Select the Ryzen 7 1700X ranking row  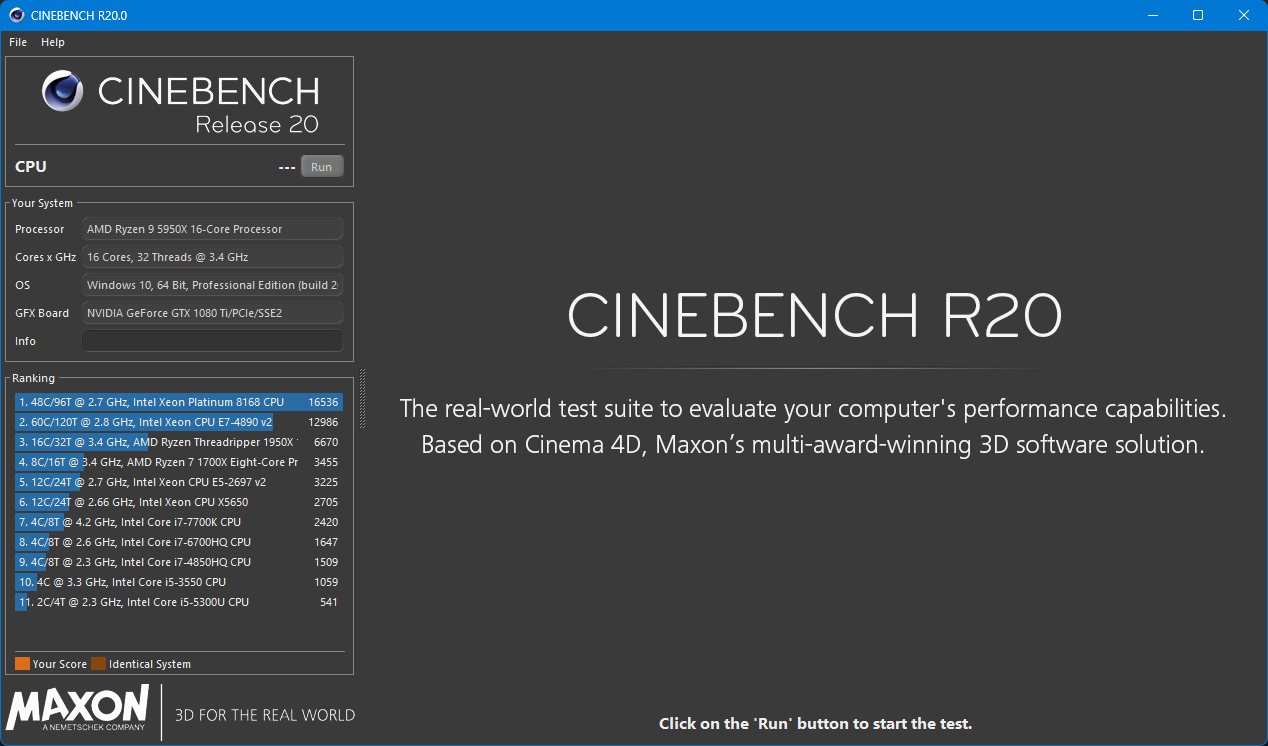[x=178, y=462]
